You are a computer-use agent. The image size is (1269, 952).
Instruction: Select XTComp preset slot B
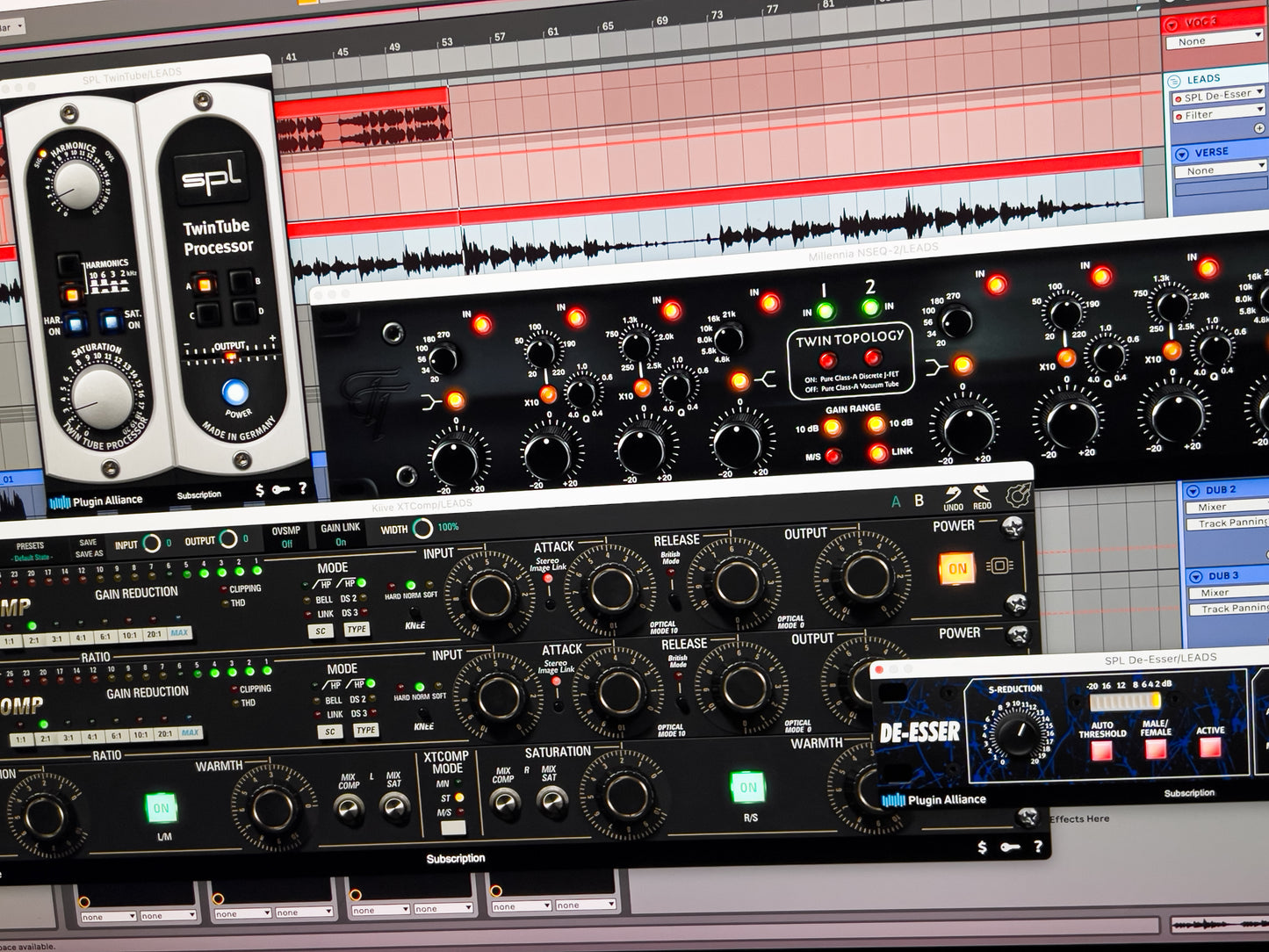click(x=919, y=501)
